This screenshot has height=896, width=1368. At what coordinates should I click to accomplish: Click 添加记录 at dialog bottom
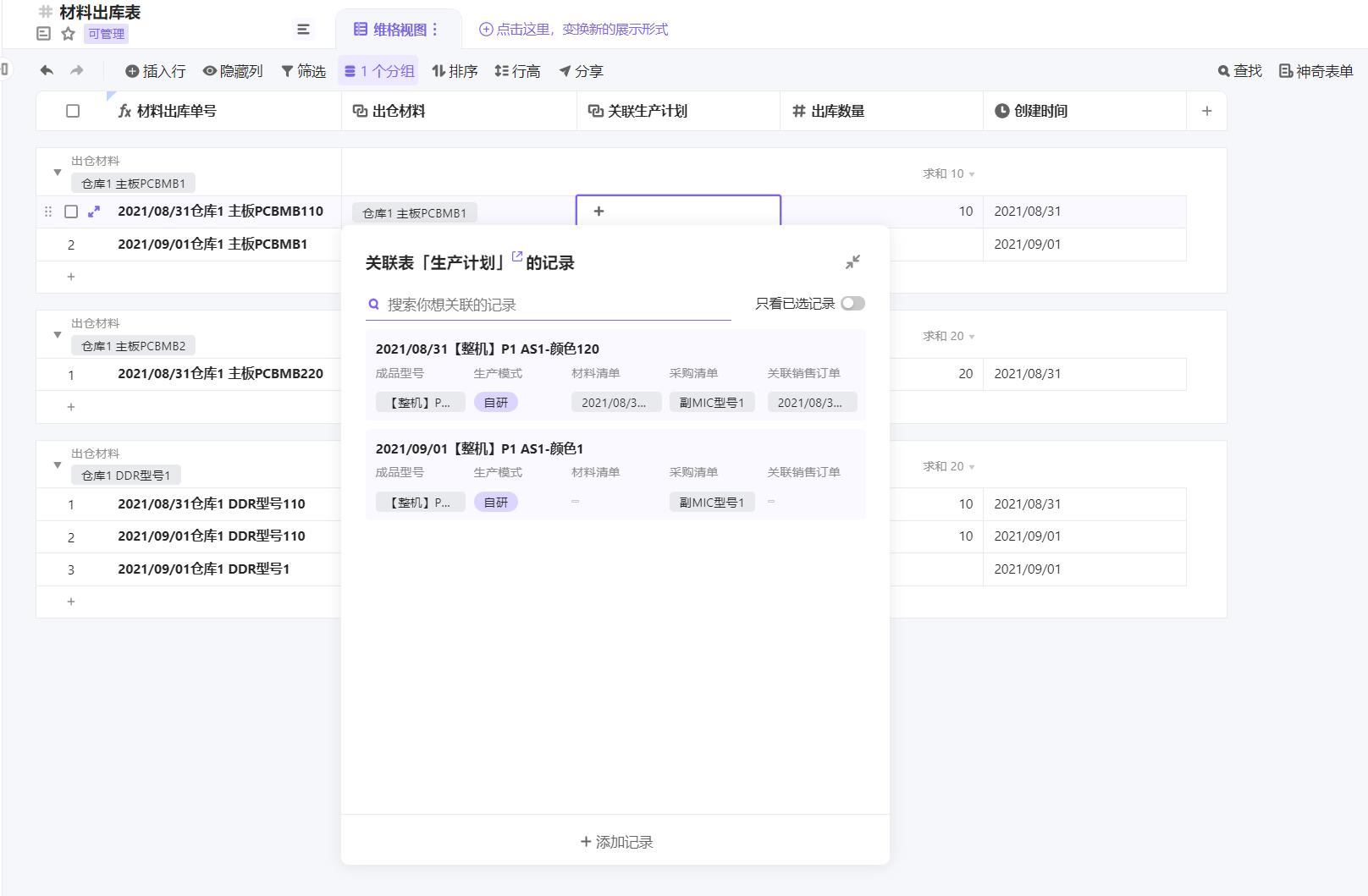[616, 842]
